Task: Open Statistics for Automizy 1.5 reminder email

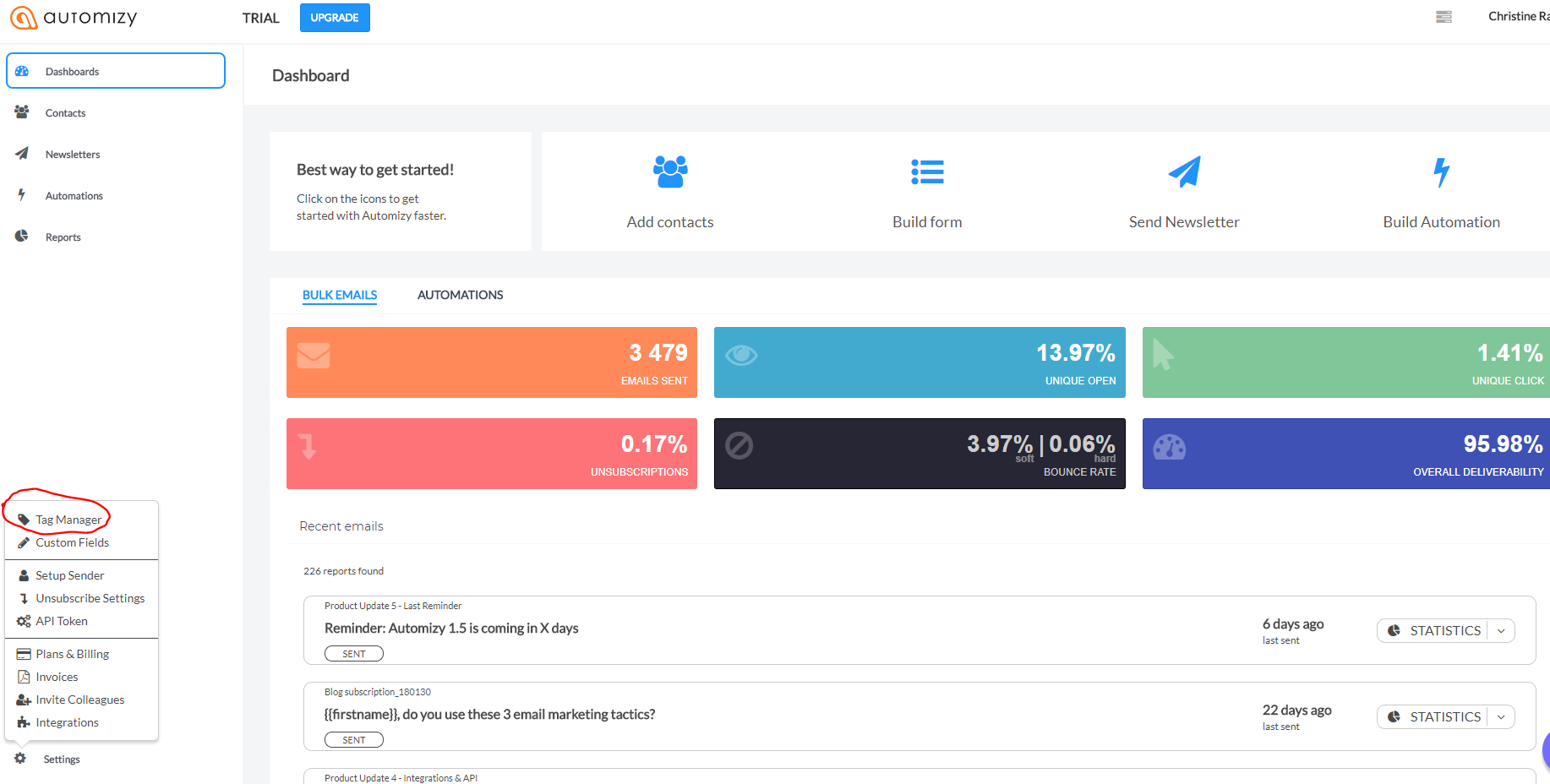Action: pyautogui.click(x=1433, y=630)
